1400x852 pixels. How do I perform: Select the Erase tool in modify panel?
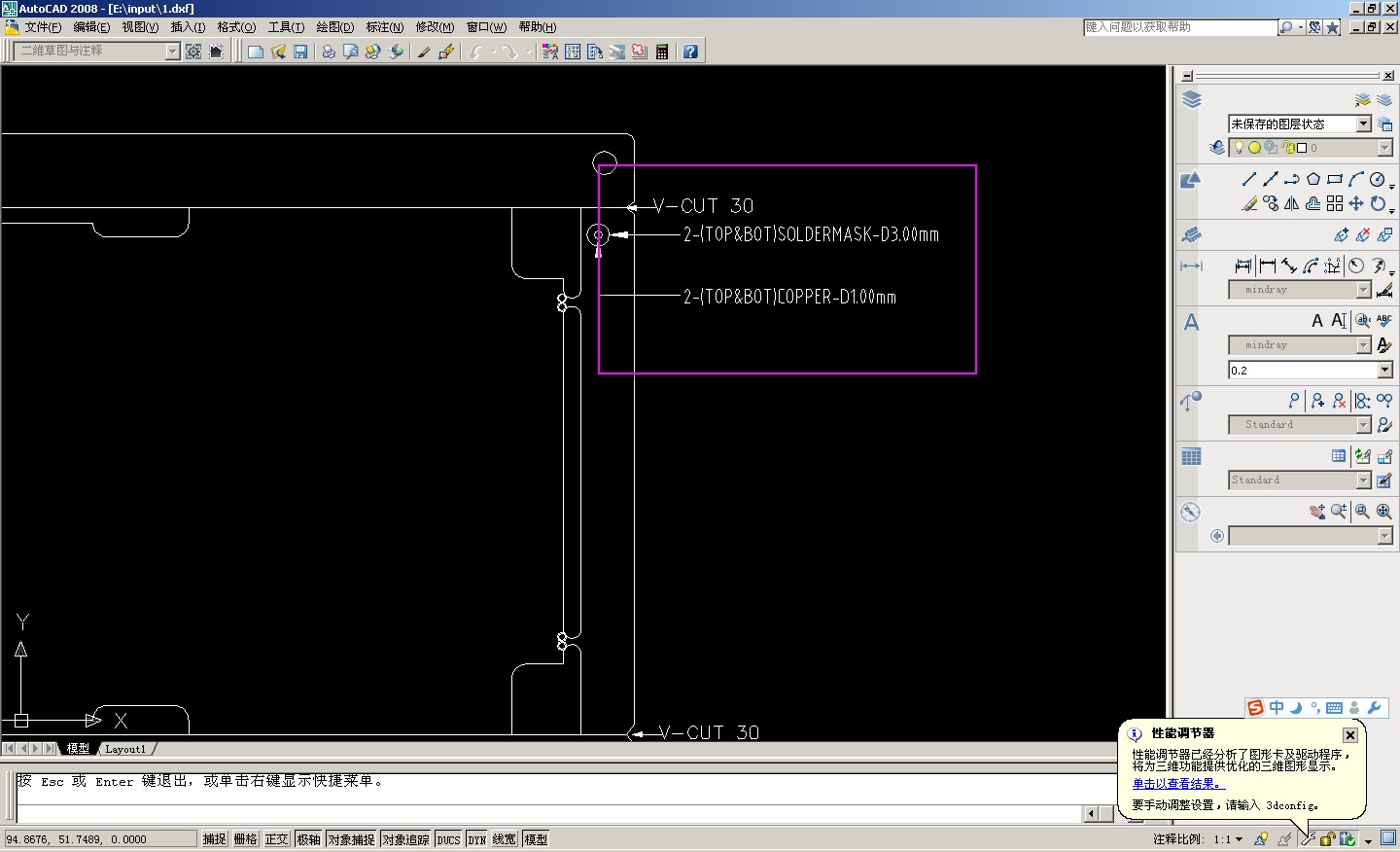[1249, 203]
